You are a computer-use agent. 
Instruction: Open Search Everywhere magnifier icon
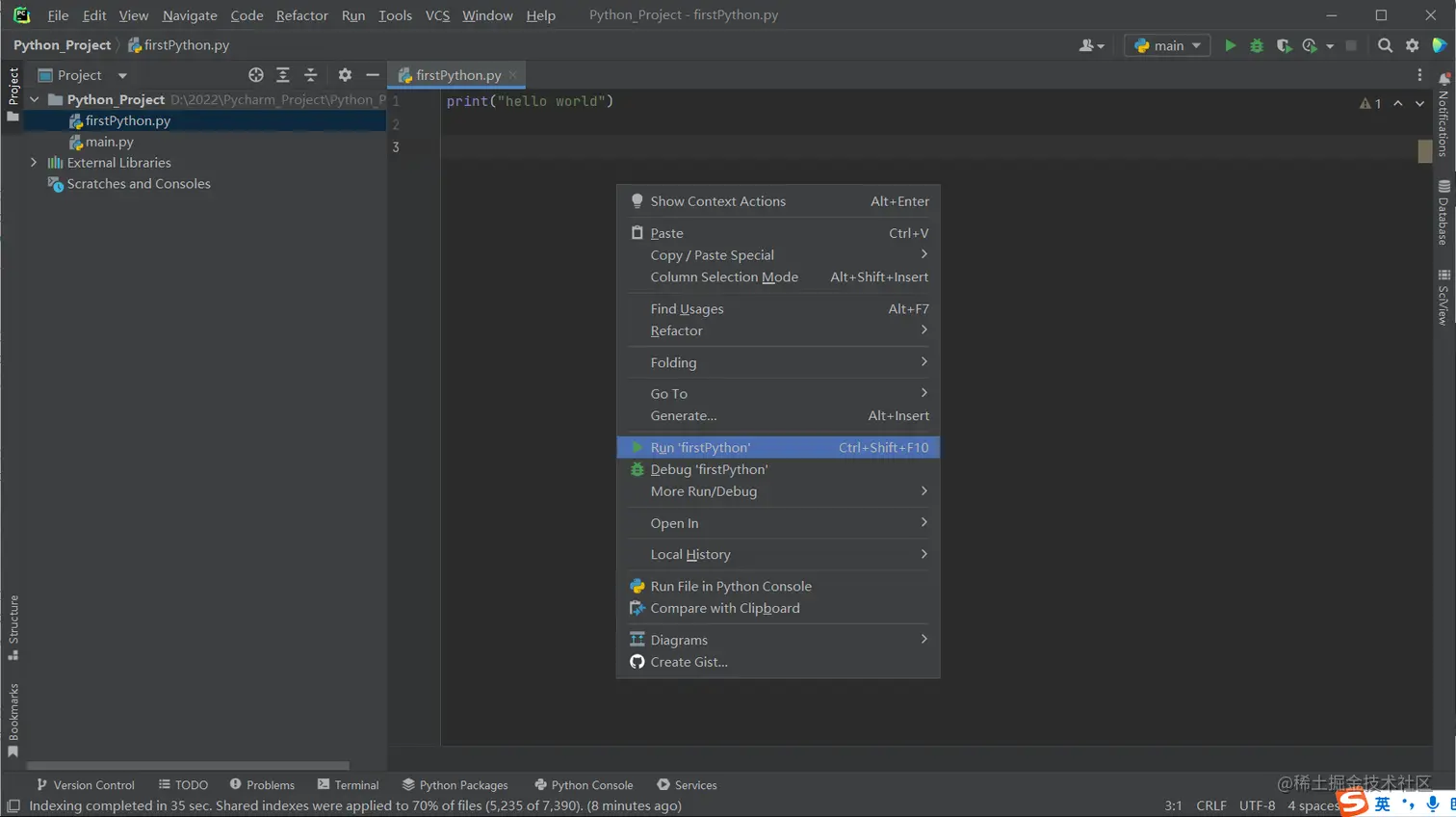[x=1385, y=45]
